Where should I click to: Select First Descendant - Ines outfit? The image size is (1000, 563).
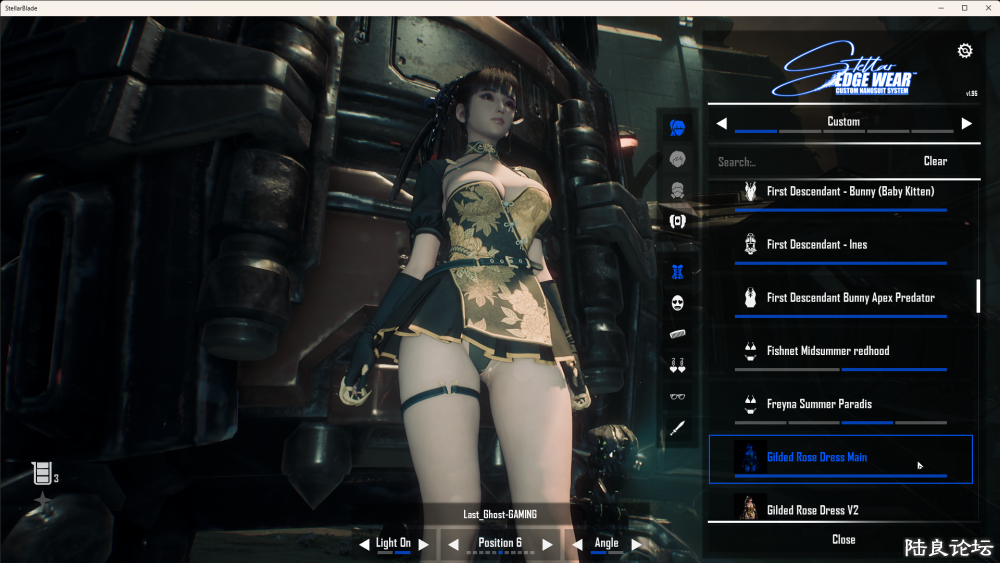pyautogui.click(x=841, y=245)
